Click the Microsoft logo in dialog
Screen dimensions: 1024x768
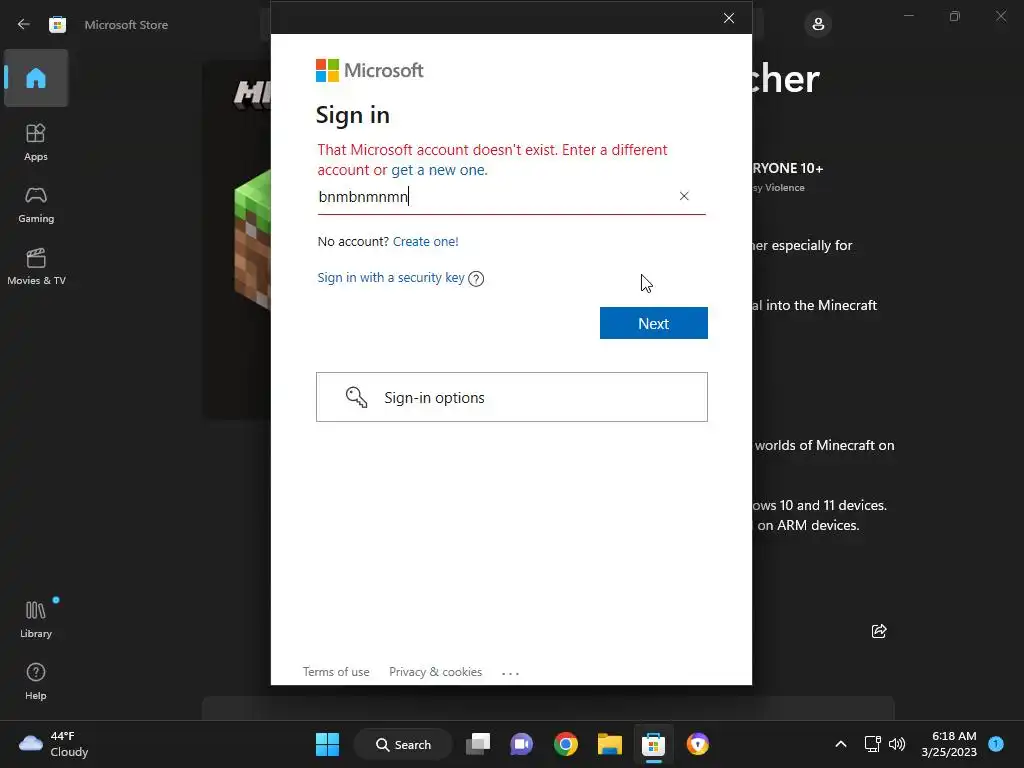pyautogui.click(x=370, y=71)
